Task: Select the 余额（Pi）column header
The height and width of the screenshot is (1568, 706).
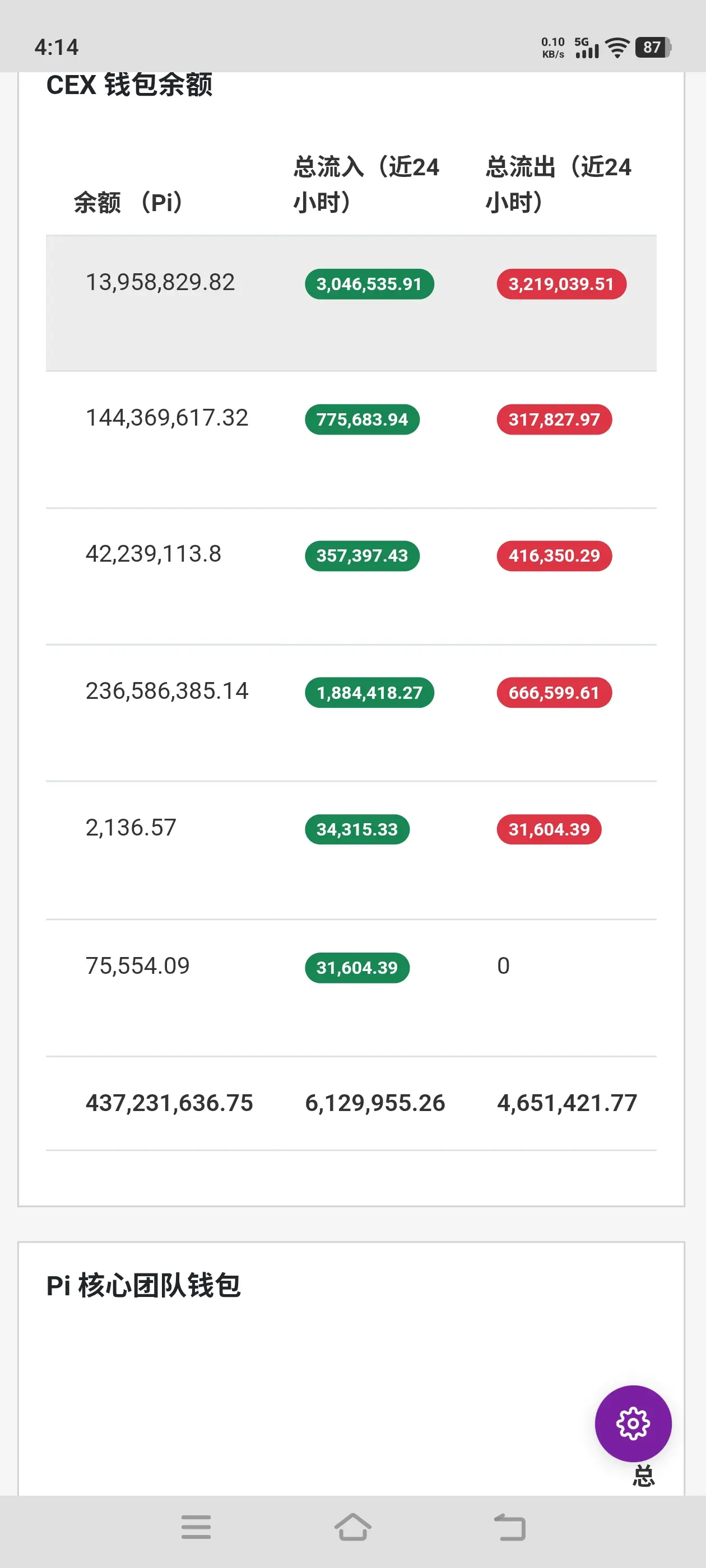Action: coord(128,202)
